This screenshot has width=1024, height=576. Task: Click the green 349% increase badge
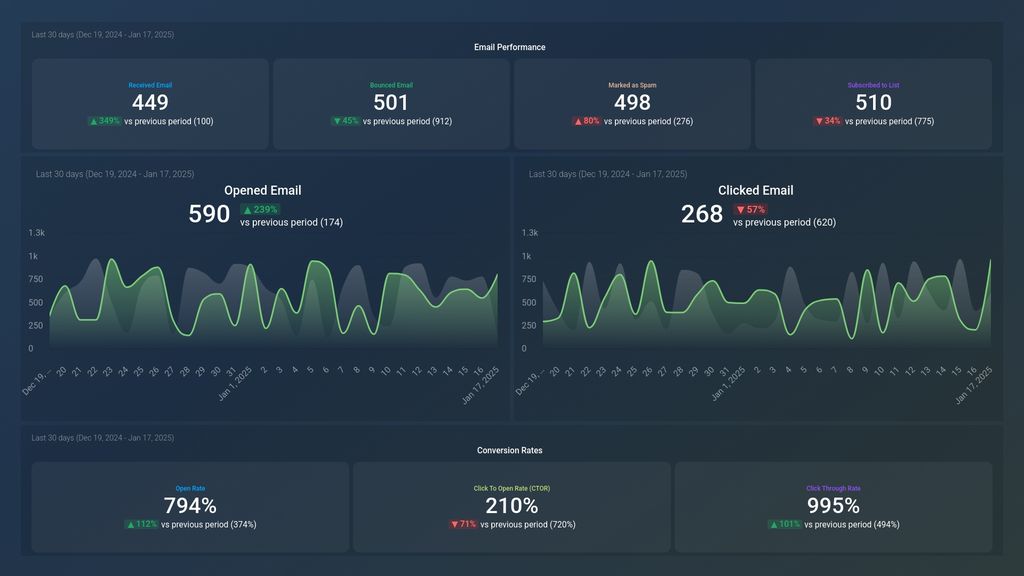tap(104, 121)
